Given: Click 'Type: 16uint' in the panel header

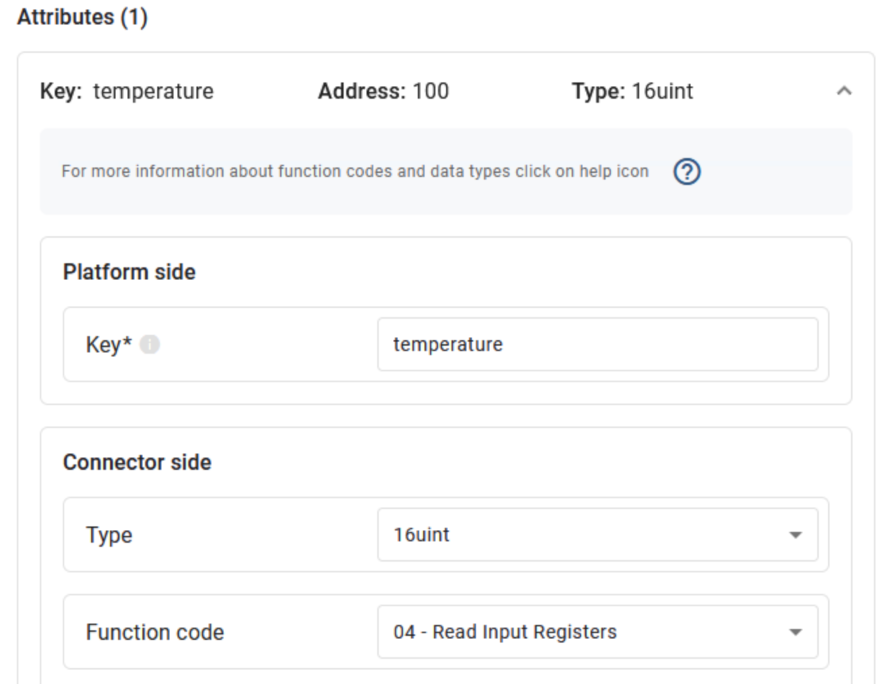Looking at the screenshot, I should coord(632,92).
